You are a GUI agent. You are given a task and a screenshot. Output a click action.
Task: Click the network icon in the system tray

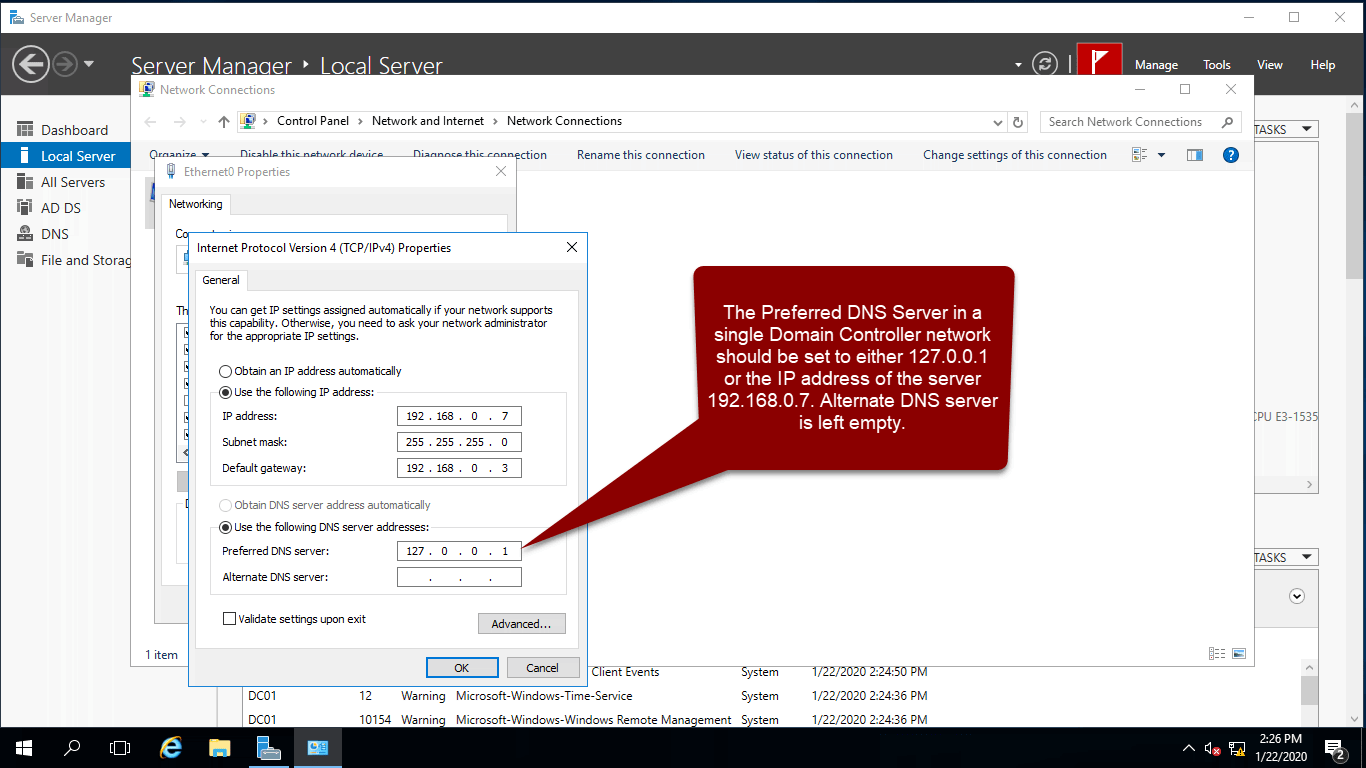(x=1237, y=748)
